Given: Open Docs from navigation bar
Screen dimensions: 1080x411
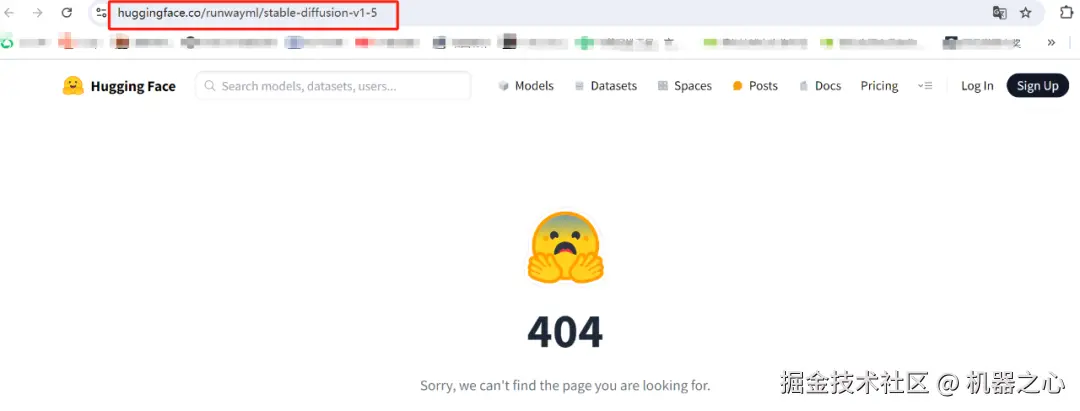Looking at the screenshot, I should (820, 86).
